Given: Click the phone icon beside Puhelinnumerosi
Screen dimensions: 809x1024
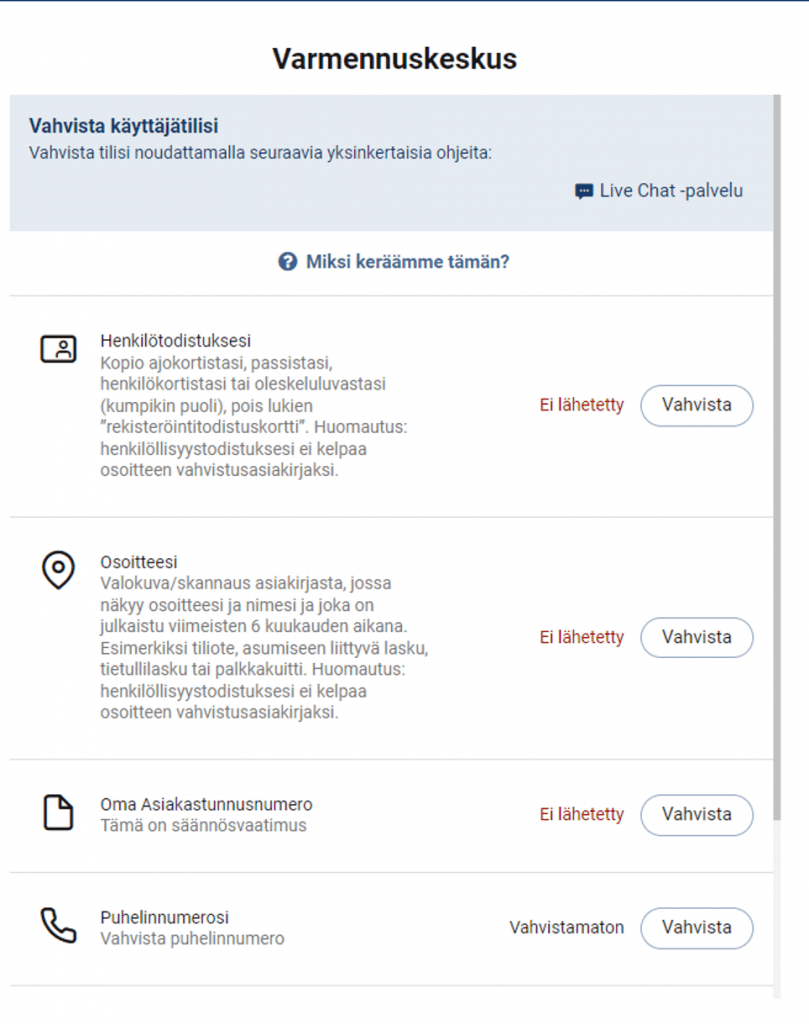Looking at the screenshot, I should [x=59, y=926].
